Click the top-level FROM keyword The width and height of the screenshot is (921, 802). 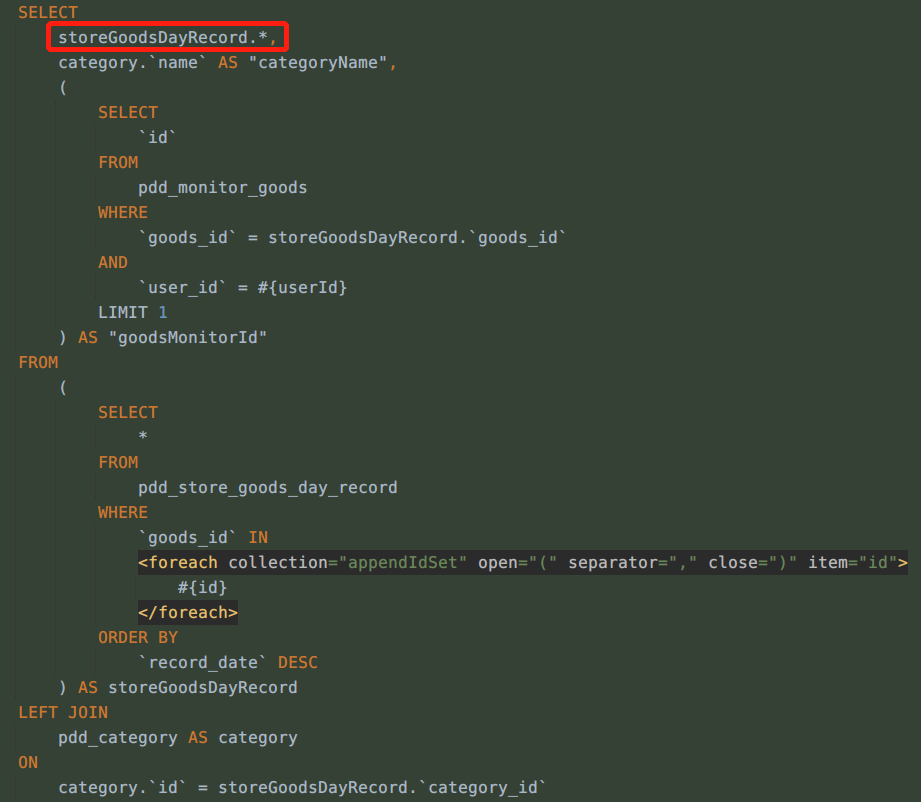pyautogui.click(x=38, y=363)
